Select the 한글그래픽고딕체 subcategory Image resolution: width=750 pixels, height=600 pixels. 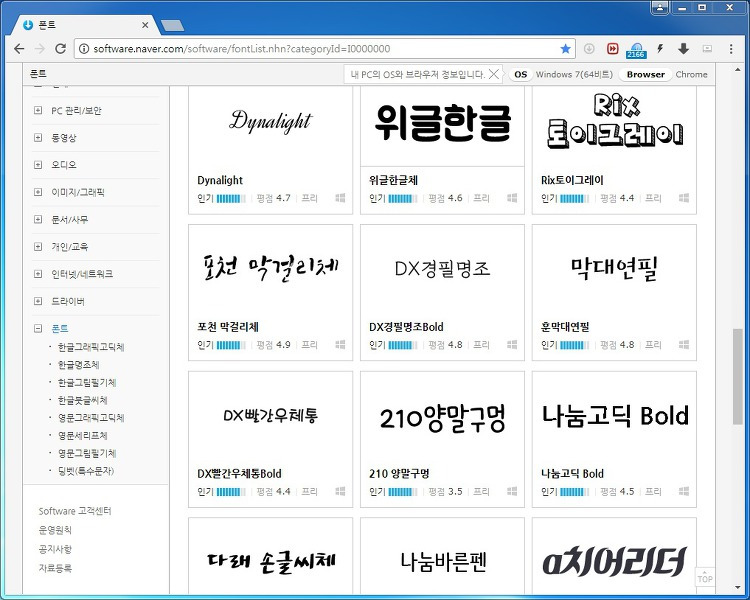coord(91,347)
